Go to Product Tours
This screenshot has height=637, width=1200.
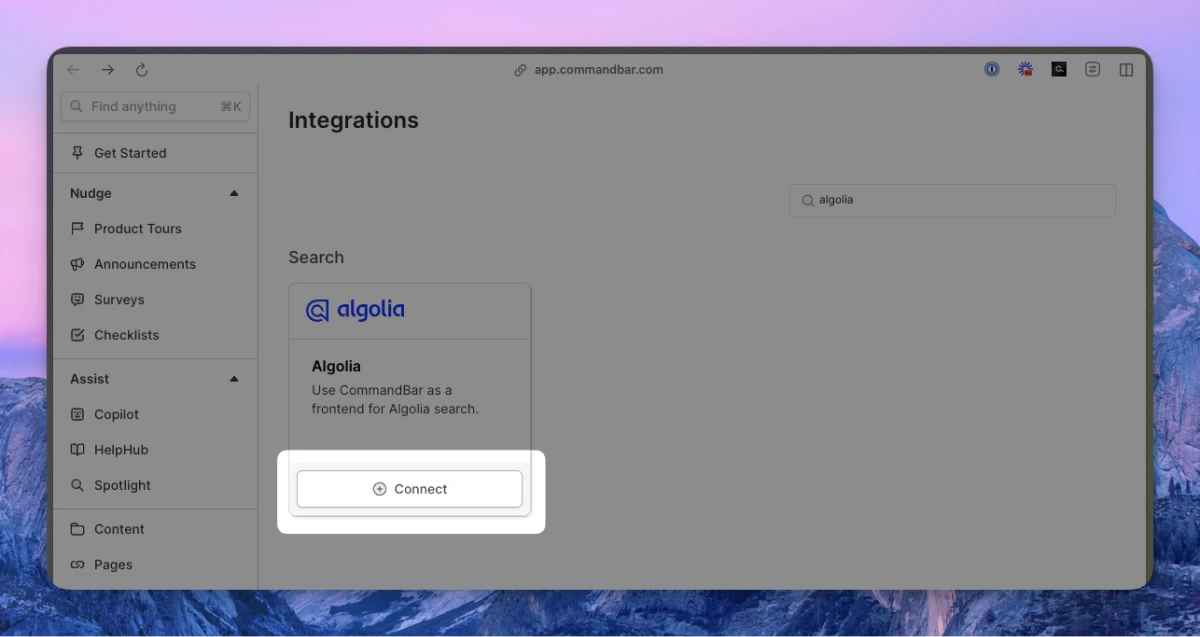pyautogui.click(x=137, y=229)
